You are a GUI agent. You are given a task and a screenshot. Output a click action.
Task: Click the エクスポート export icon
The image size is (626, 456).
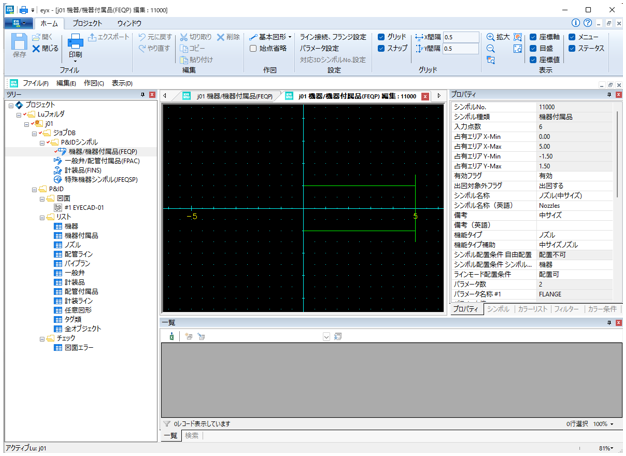tap(92, 37)
